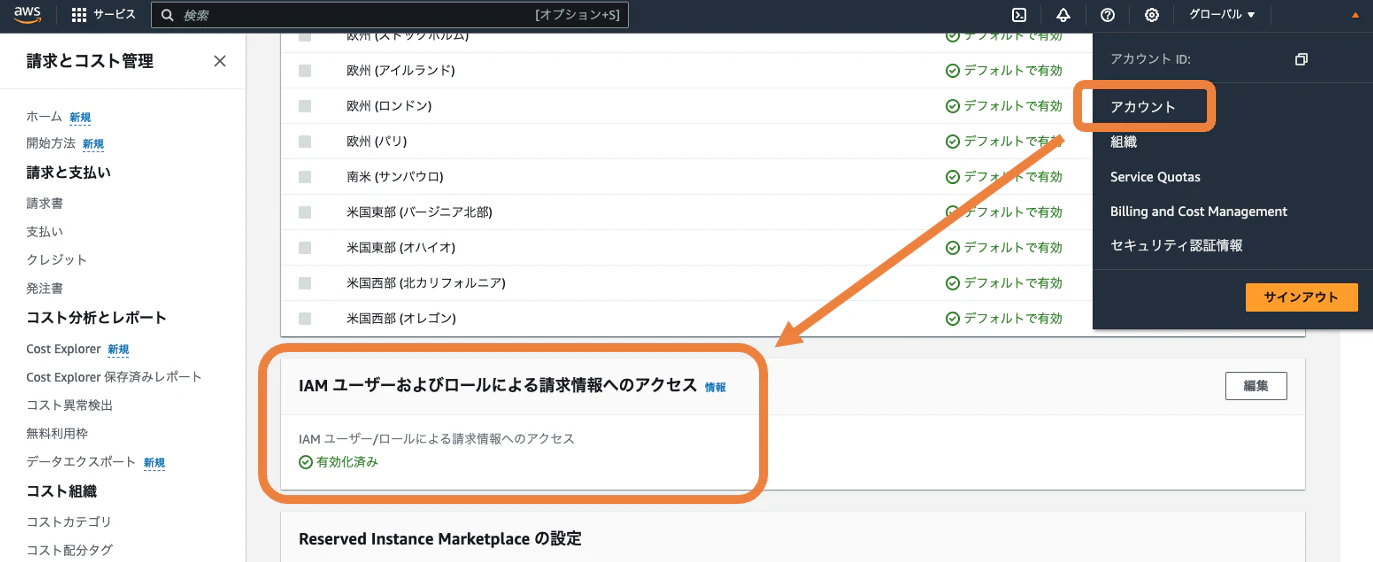1373x562 pixels.
Task: Collapse the account menu arrow
Action: pos(1354,15)
